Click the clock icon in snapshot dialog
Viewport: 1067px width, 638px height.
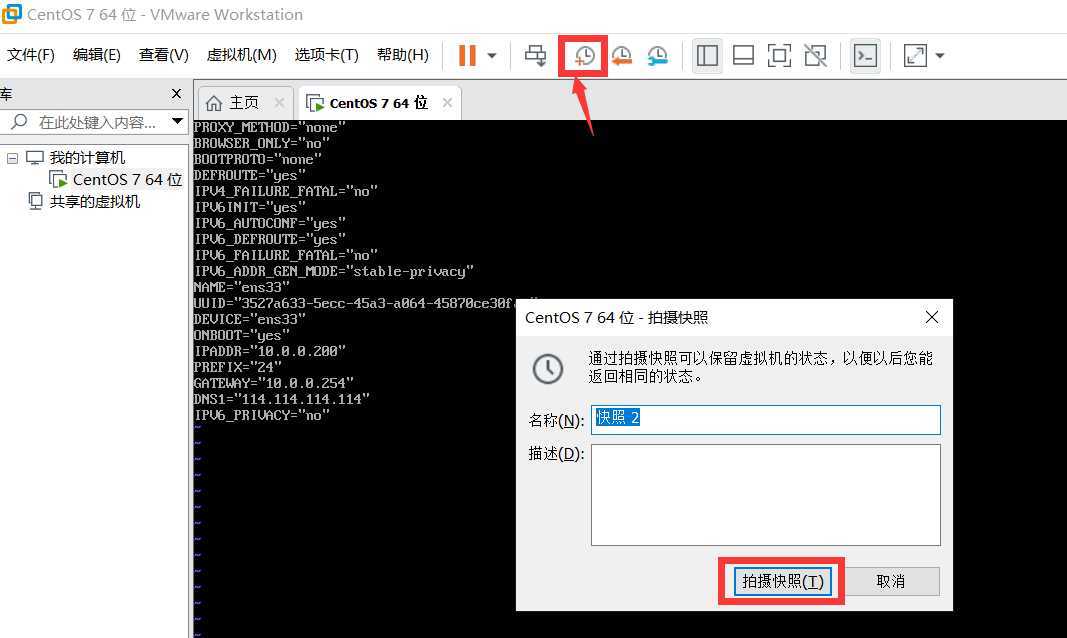(x=548, y=369)
